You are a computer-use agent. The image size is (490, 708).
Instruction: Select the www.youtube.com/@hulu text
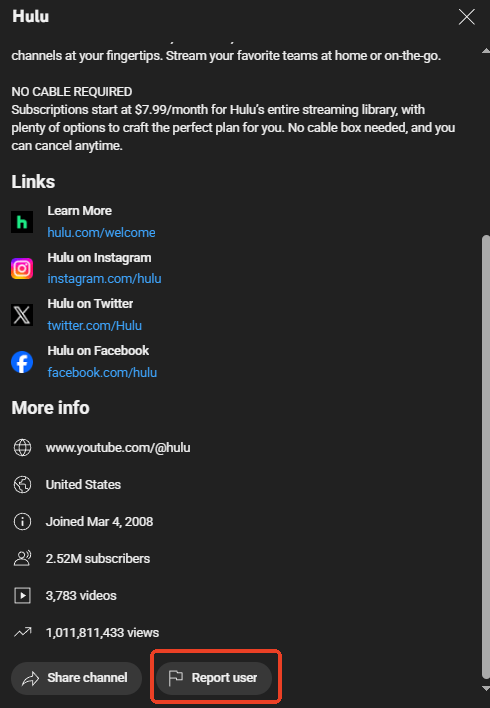pyautogui.click(x=118, y=447)
